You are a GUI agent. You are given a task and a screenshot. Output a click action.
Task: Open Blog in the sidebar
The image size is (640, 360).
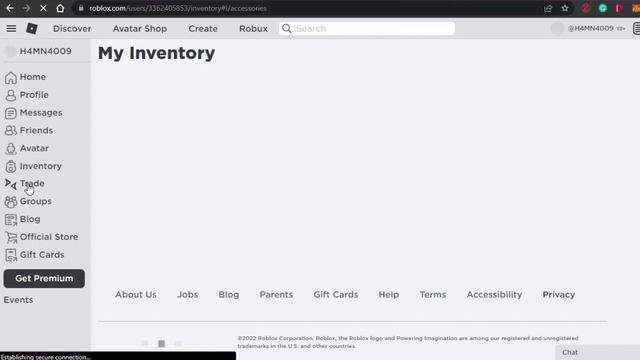point(30,219)
